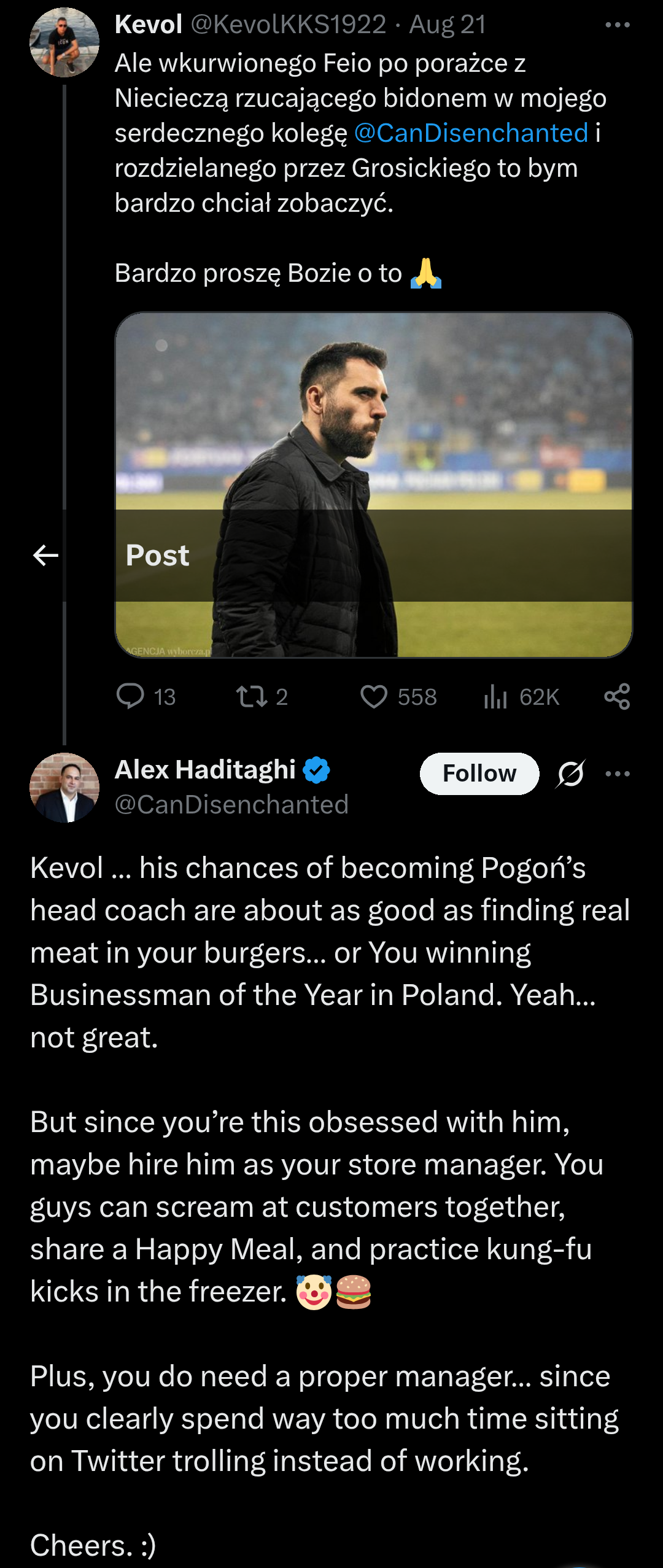Screen dimensions: 663x1568
Task: Open the @KevolKKS1922 handle
Action: click(x=289, y=25)
